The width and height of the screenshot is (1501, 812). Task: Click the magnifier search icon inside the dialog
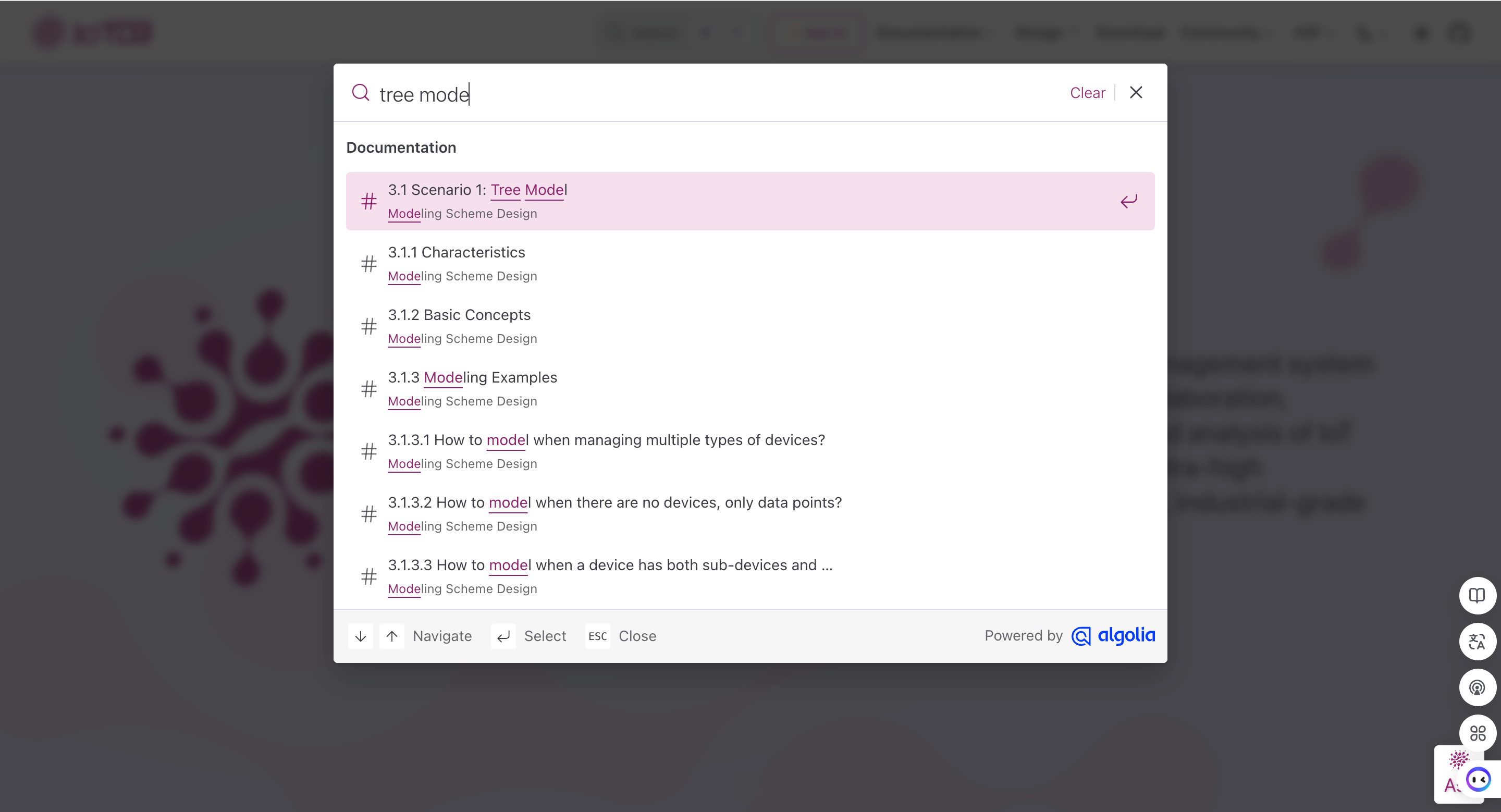361,93
